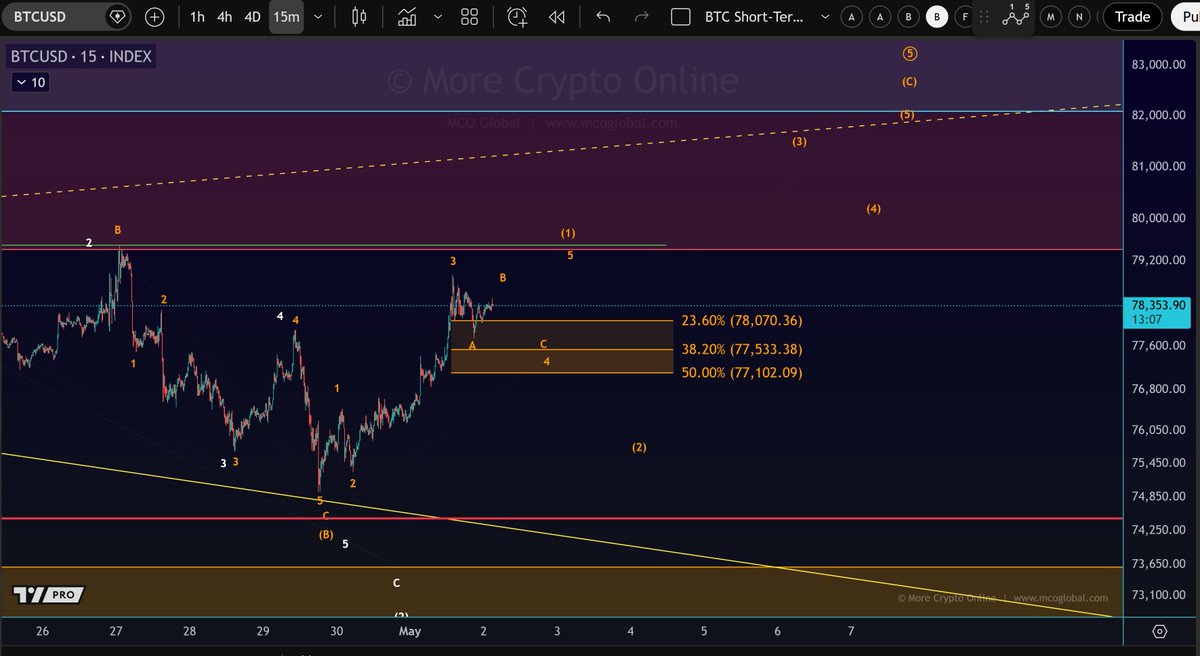Click 83,000.00 on the price axis

(1158, 65)
